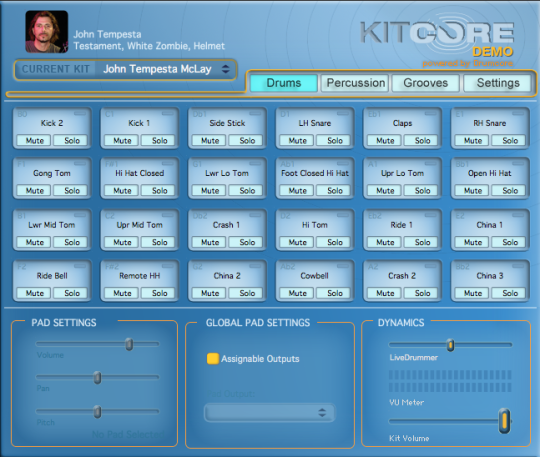Click the Volume slider handle

click(x=129, y=344)
